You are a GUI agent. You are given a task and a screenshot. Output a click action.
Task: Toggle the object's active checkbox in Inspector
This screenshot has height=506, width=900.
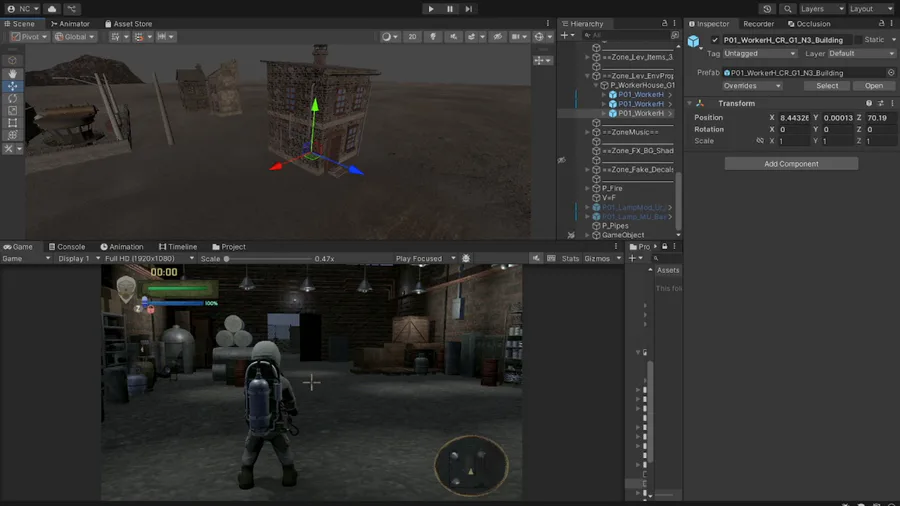click(x=715, y=40)
